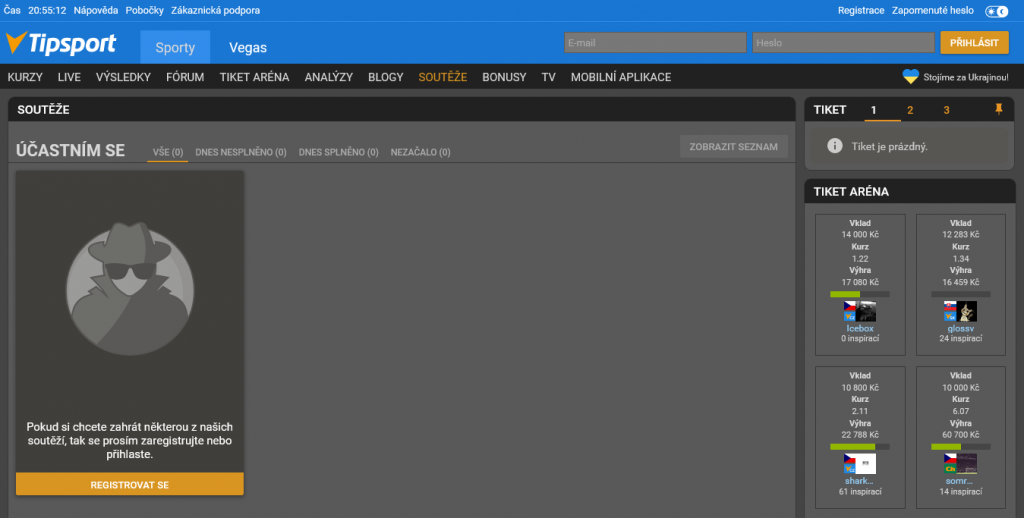1024x518 pixels.
Task: Filter by Dnes nesplněno tab
Action: click(x=241, y=153)
